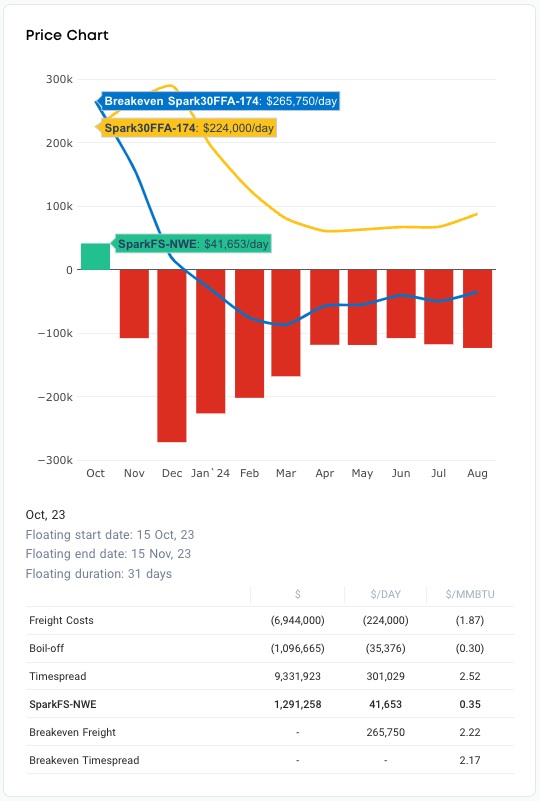The width and height of the screenshot is (540, 801).
Task: Click the red June bar
Action: click(401, 304)
